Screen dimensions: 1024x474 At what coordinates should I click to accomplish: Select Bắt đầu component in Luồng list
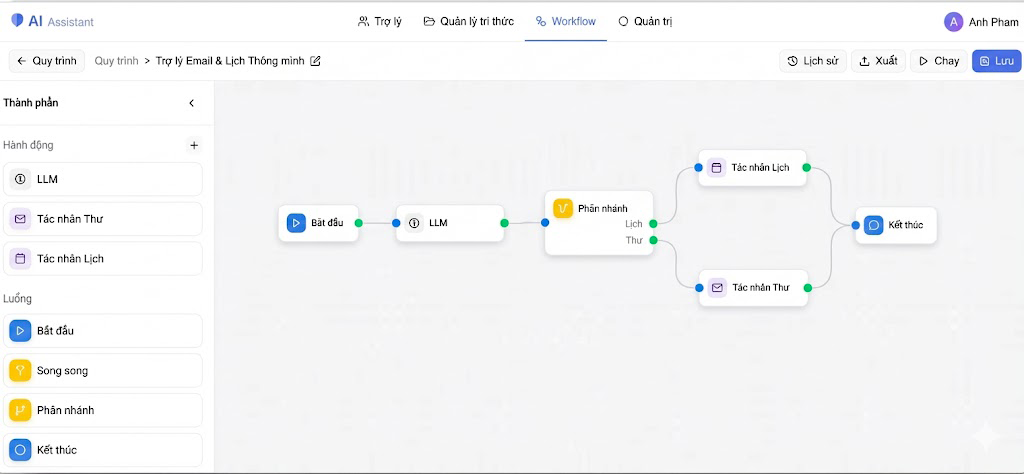pyautogui.click(x=103, y=331)
